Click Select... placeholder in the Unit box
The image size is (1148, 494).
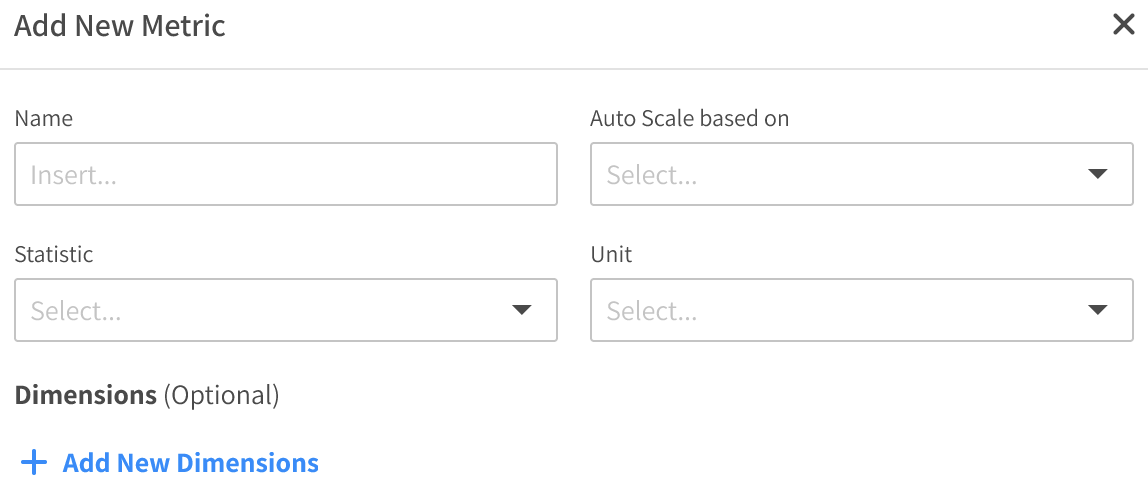point(652,312)
